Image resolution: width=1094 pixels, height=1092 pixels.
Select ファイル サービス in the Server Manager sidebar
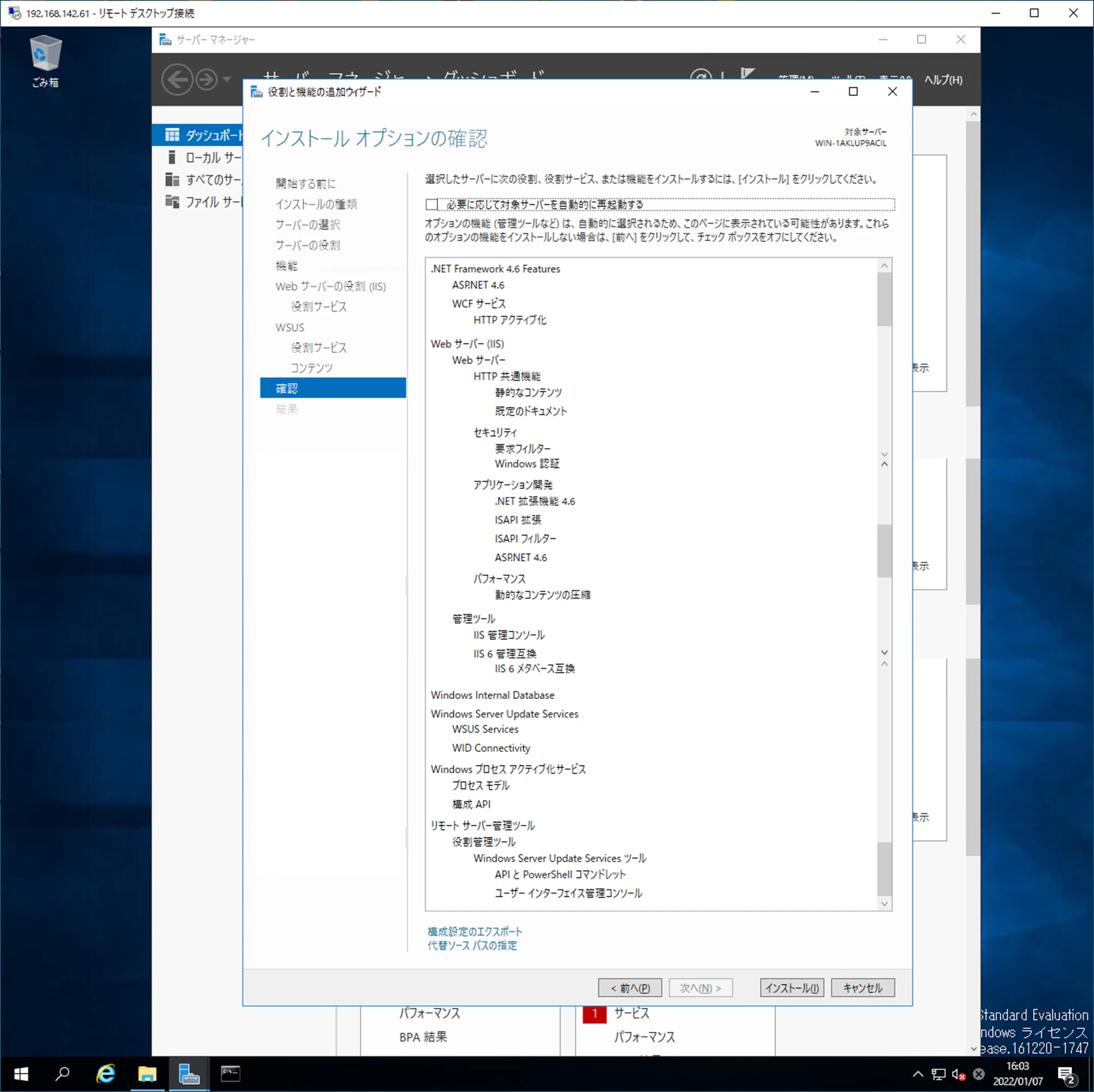pyautogui.click(x=203, y=202)
